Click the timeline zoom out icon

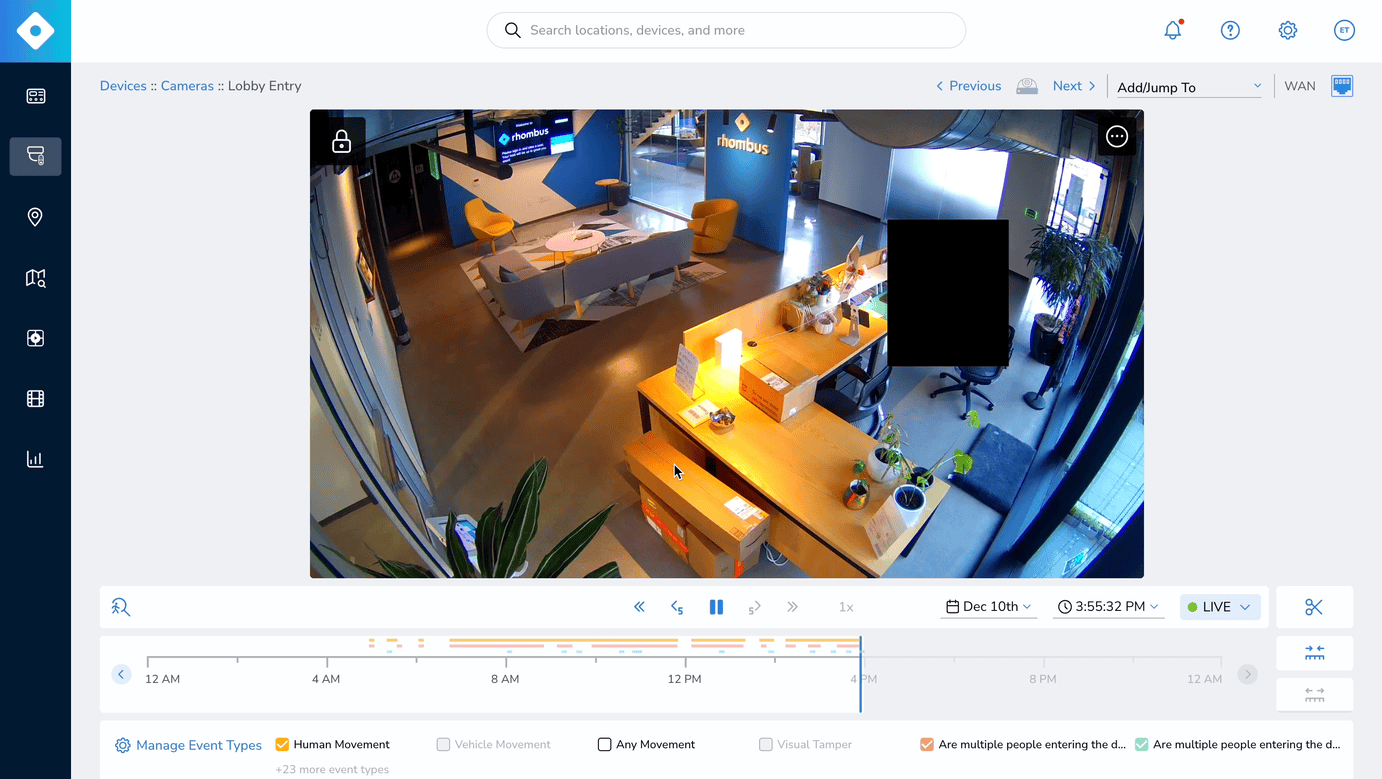tap(1314, 694)
